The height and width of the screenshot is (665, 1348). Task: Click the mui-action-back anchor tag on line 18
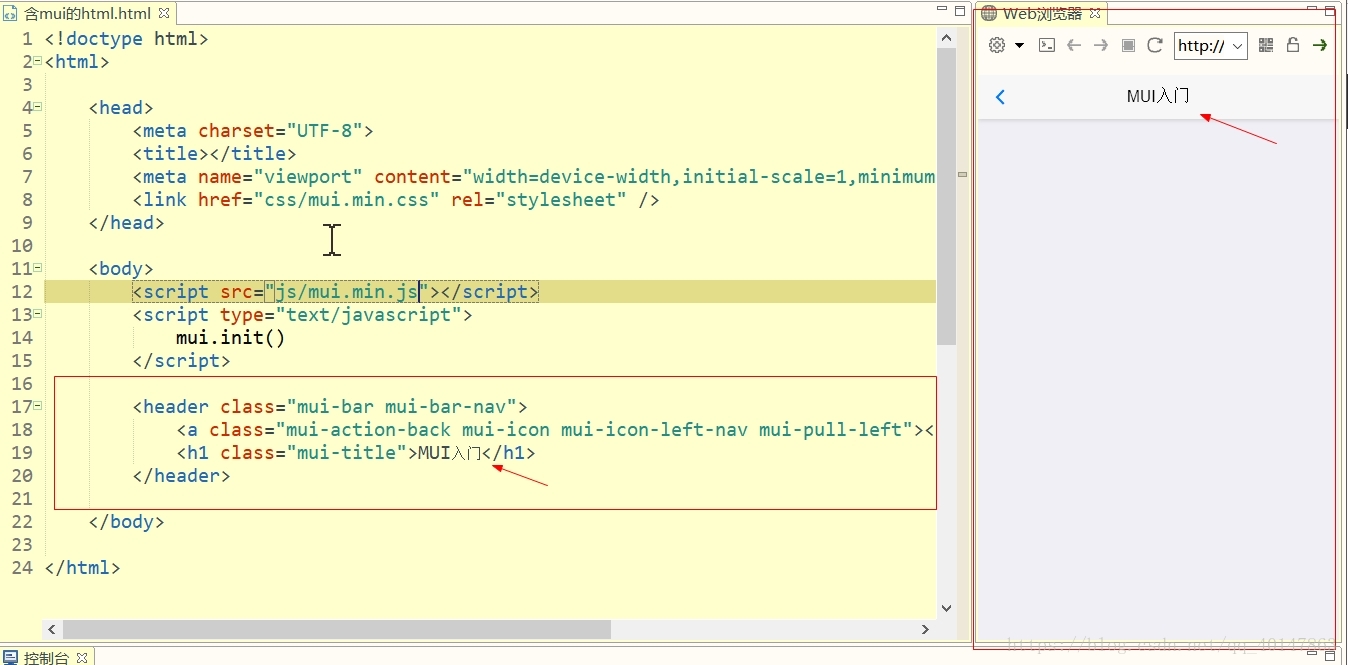556,430
